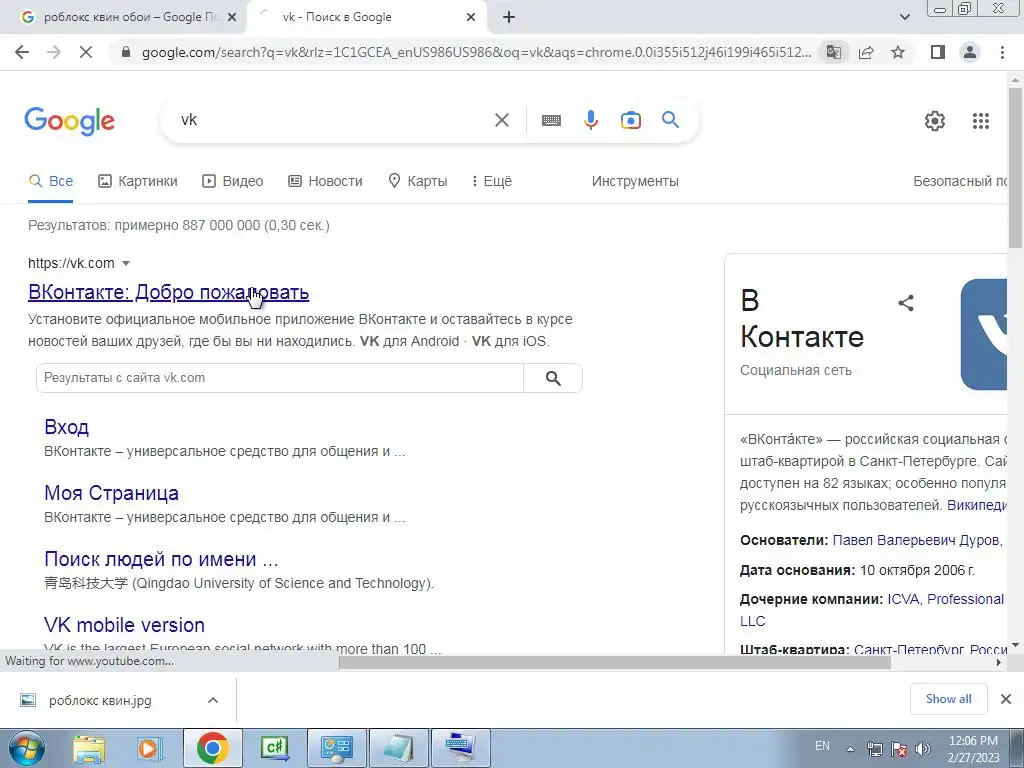Viewport: 1024px width, 768px height.
Task: Open the Chrome profile avatar
Action: [x=970, y=52]
